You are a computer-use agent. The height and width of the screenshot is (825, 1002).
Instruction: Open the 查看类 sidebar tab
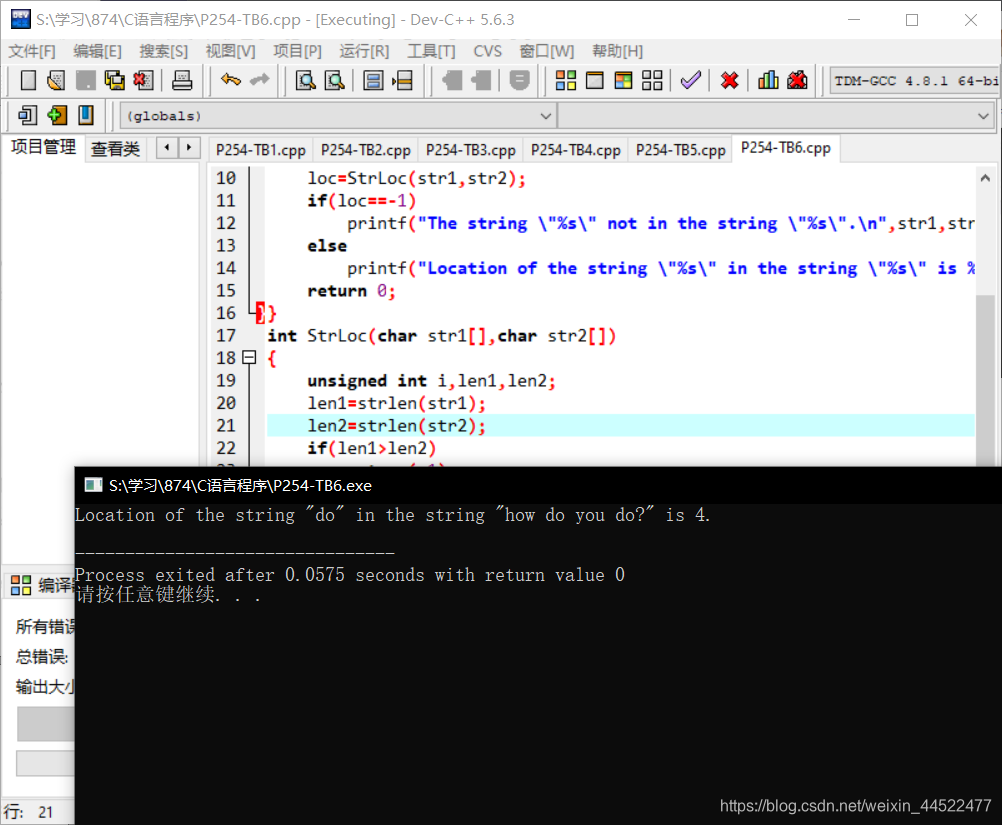point(116,149)
